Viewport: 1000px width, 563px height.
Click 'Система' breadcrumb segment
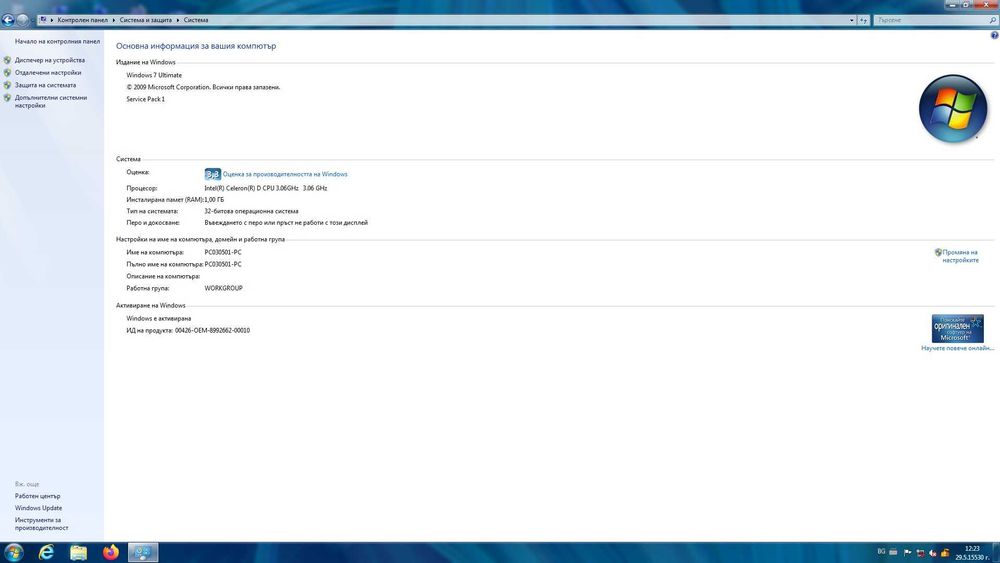coord(196,20)
